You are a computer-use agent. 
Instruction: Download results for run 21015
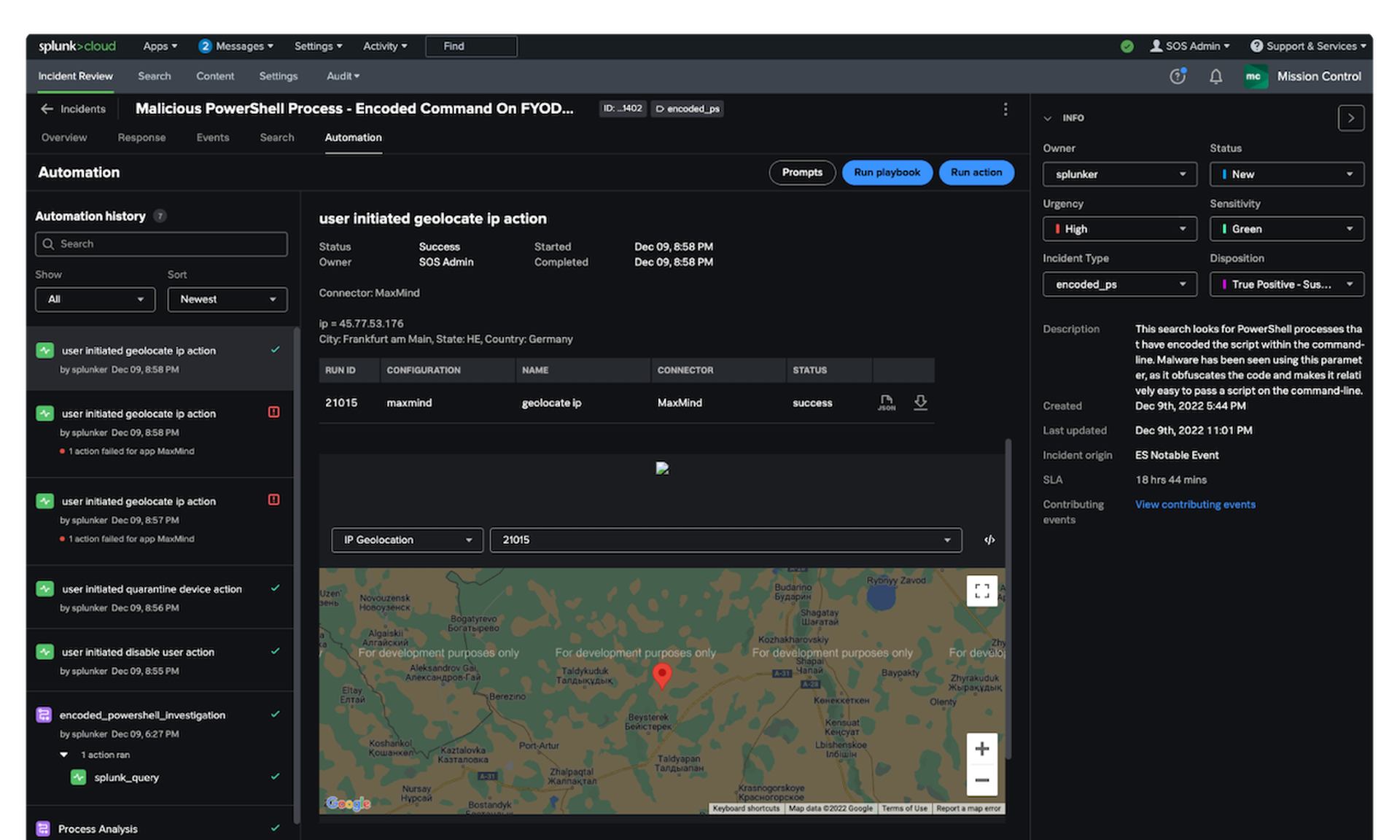(920, 402)
